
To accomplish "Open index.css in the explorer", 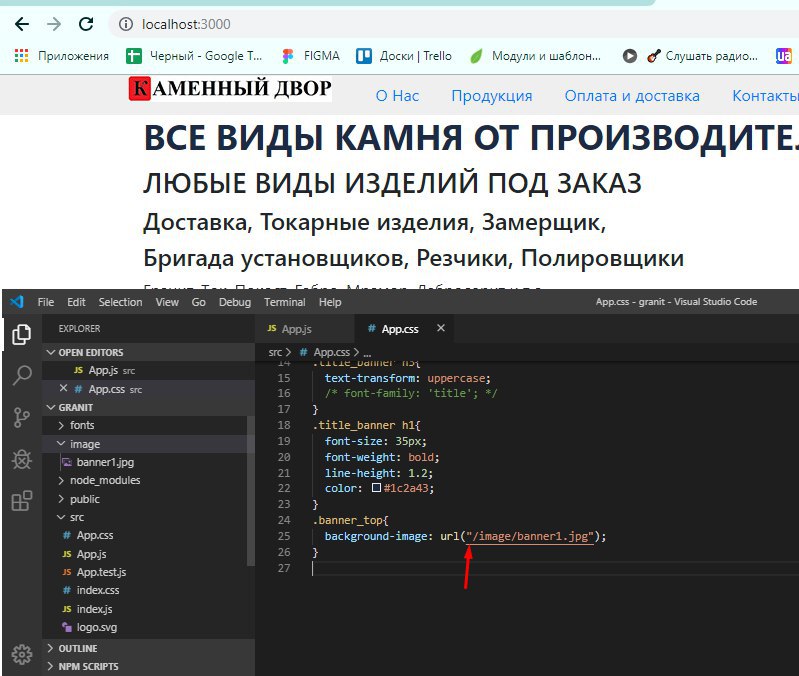I will click(x=145, y=590).
